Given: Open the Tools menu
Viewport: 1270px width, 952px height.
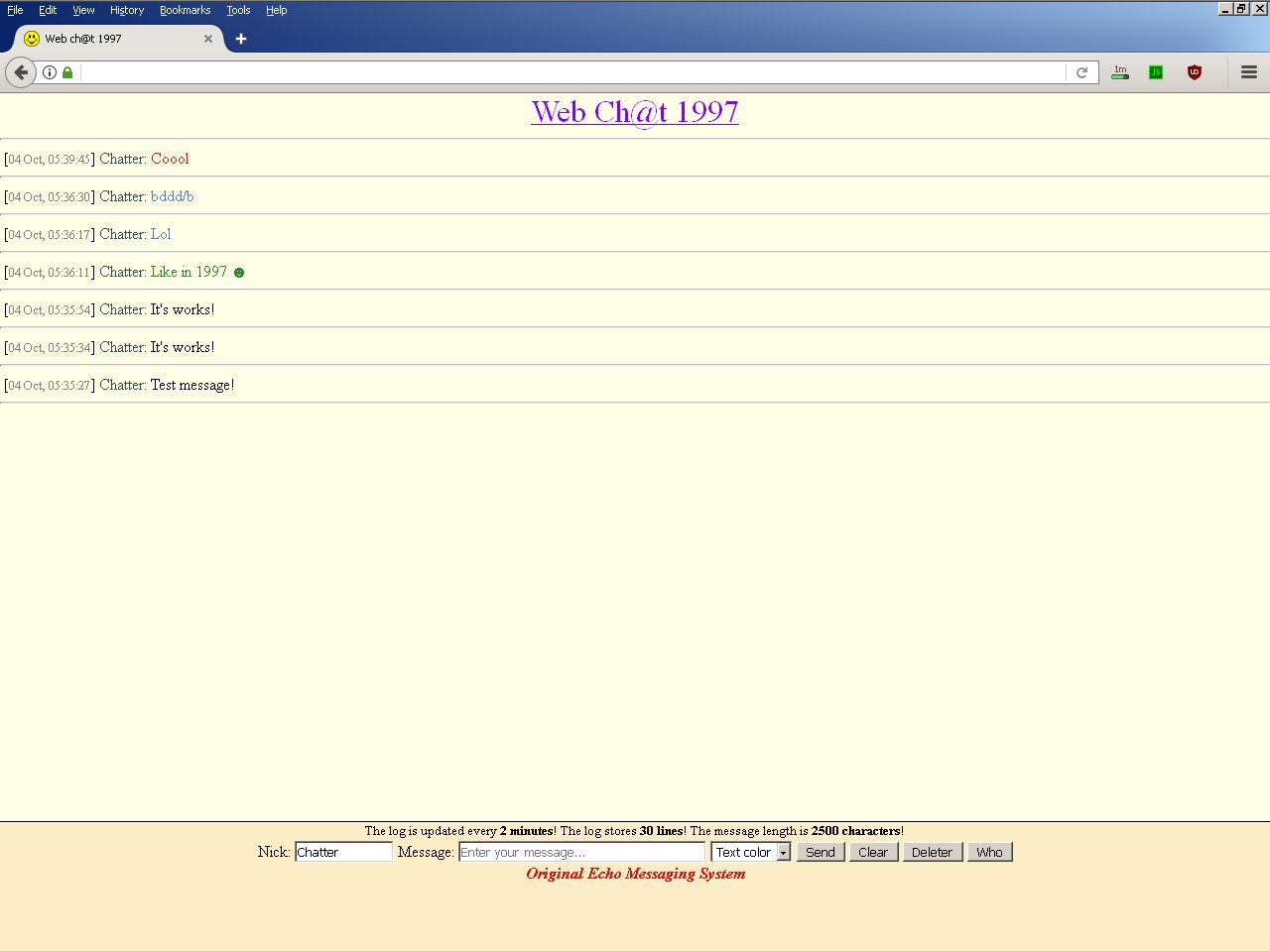Looking at the screenshot, I should [238, 10].
